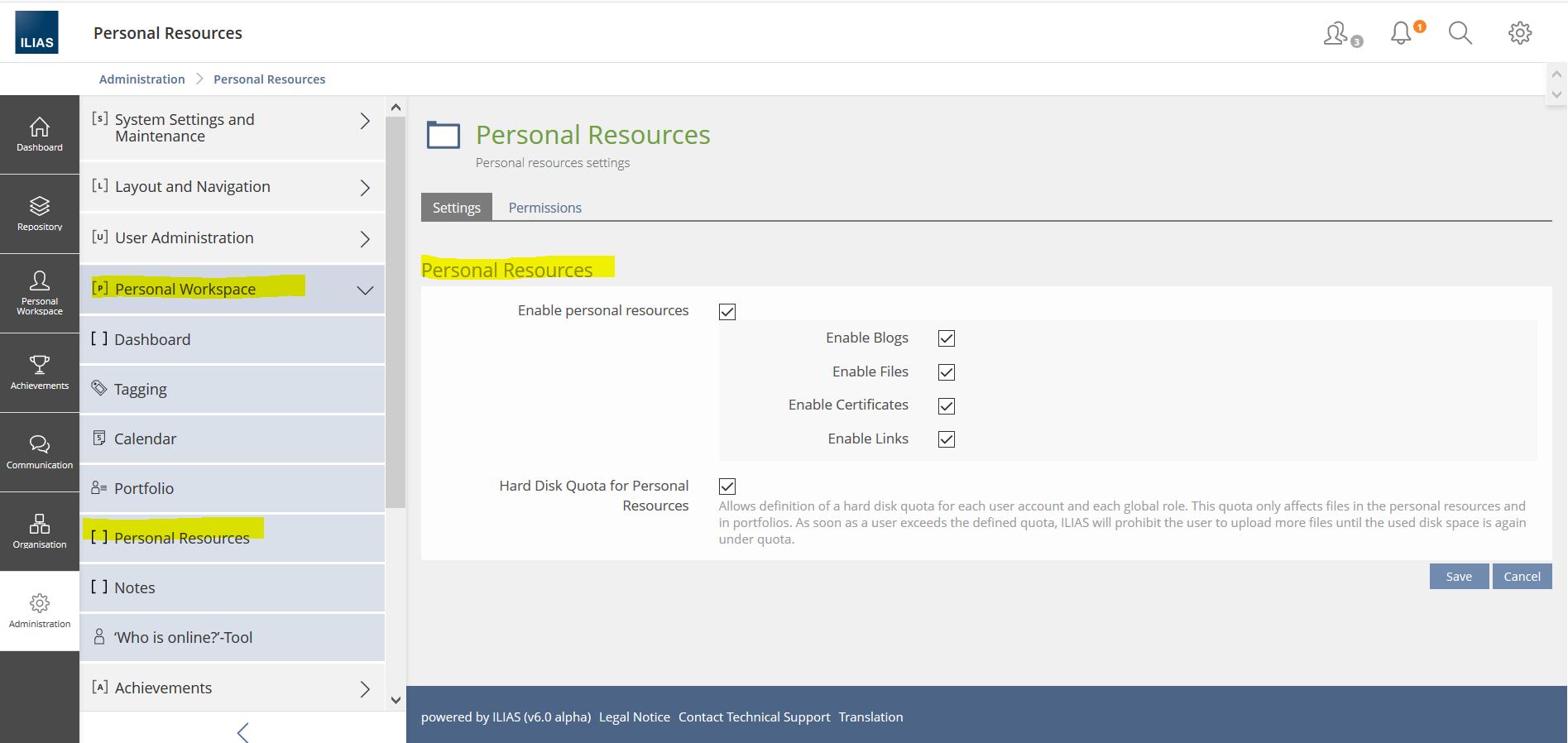
Task: Click the page scroll down arrow
Action: (1556, 94)
